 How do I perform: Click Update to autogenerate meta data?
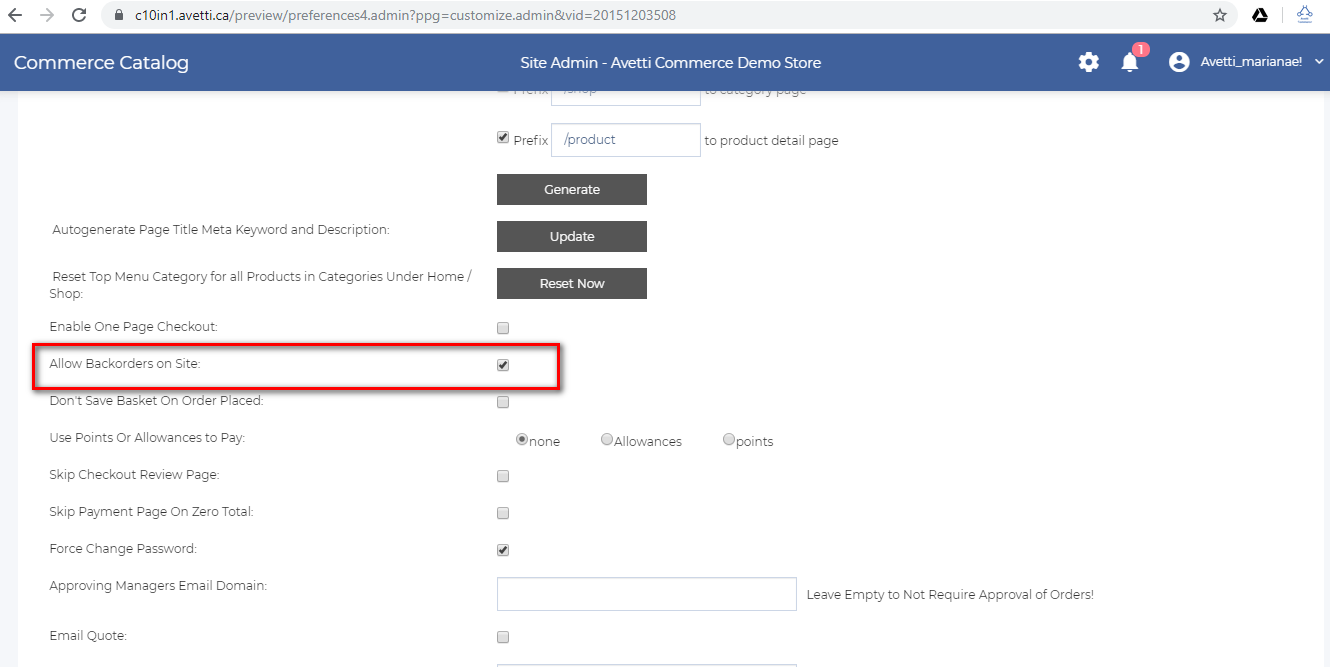click(572, 236)
